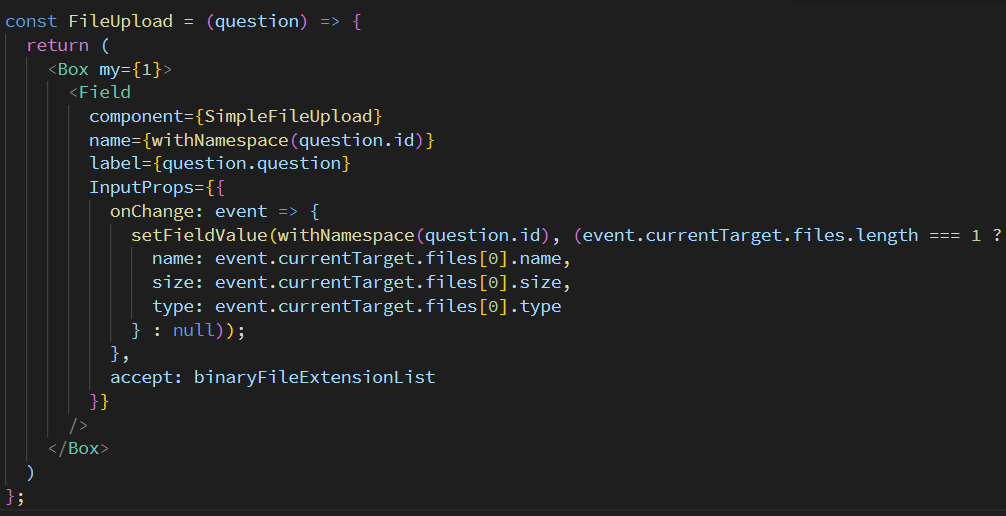Image resolution: width=1006 pixels, height=516 pixels.
Task: Click the 'type:' object key
Action: [x=178, y=307]
